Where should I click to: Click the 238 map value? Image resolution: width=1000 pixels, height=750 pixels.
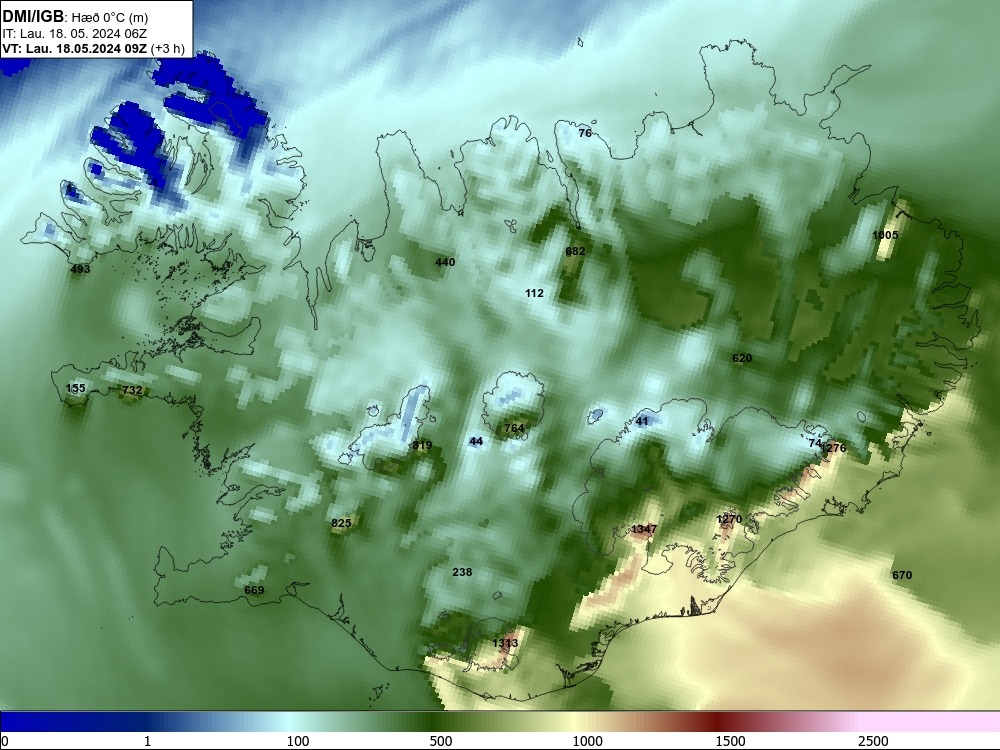462,572
